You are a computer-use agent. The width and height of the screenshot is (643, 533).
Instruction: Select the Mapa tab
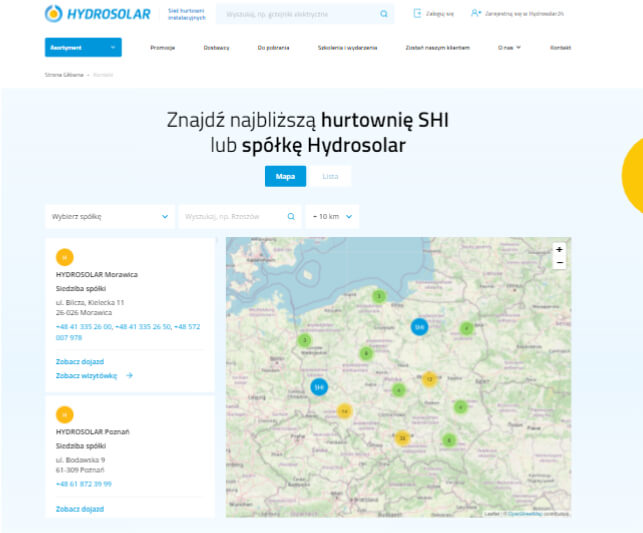(285, 176)
